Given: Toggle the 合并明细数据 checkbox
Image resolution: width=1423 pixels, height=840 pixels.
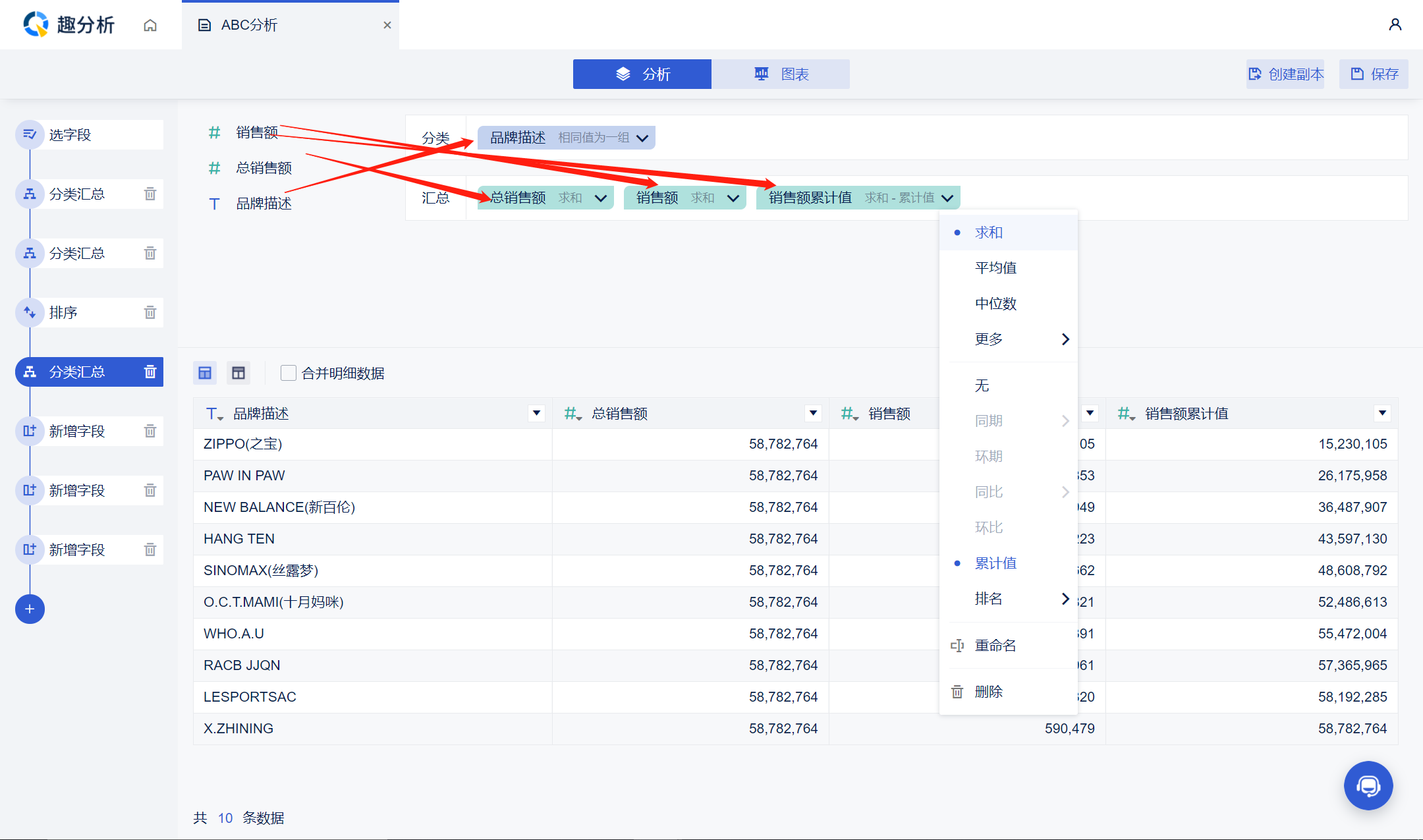Looking at the screenshot, I should [x=288, y=373].
